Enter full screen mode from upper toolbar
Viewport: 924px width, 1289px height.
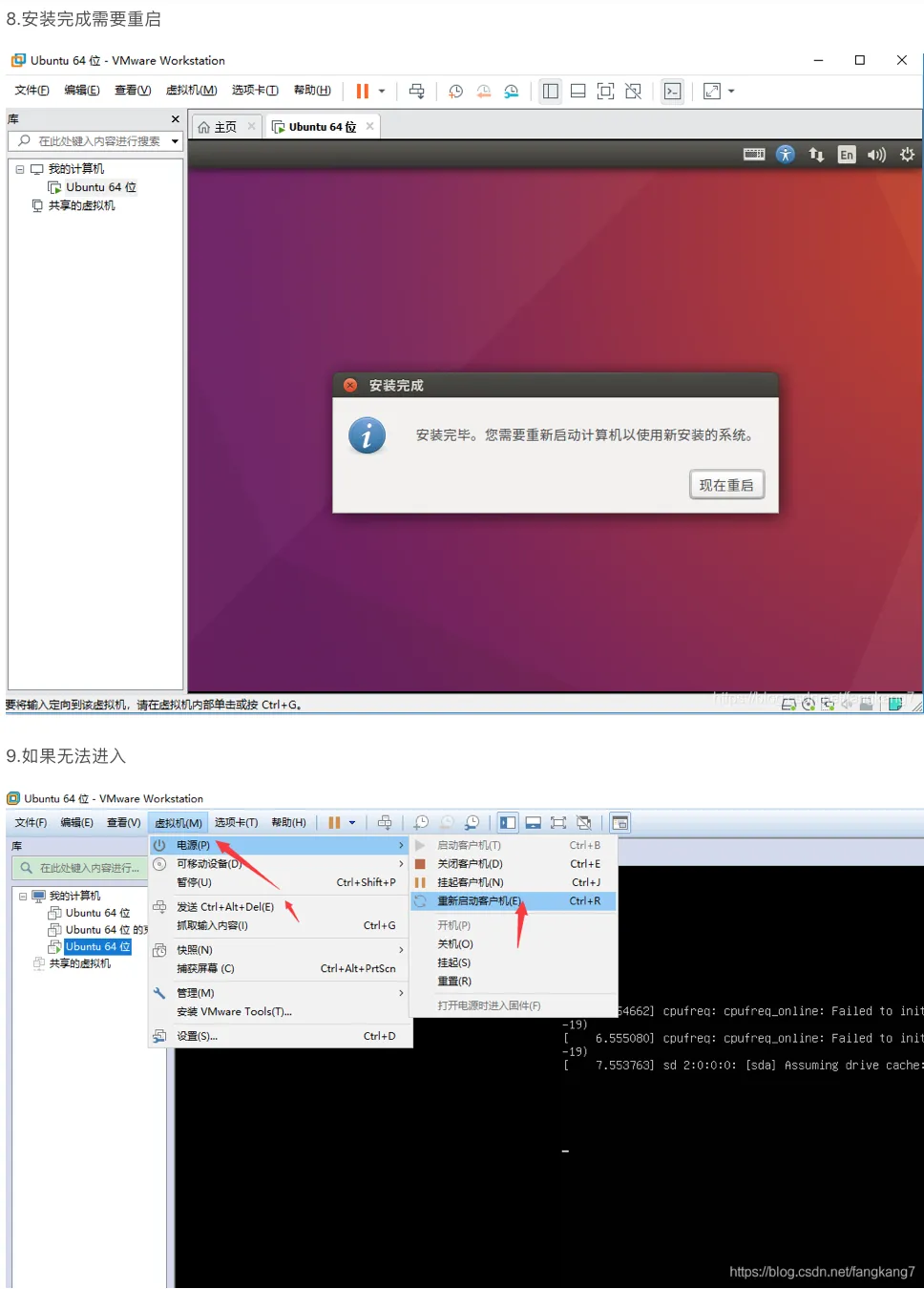[x=605, y=91]
